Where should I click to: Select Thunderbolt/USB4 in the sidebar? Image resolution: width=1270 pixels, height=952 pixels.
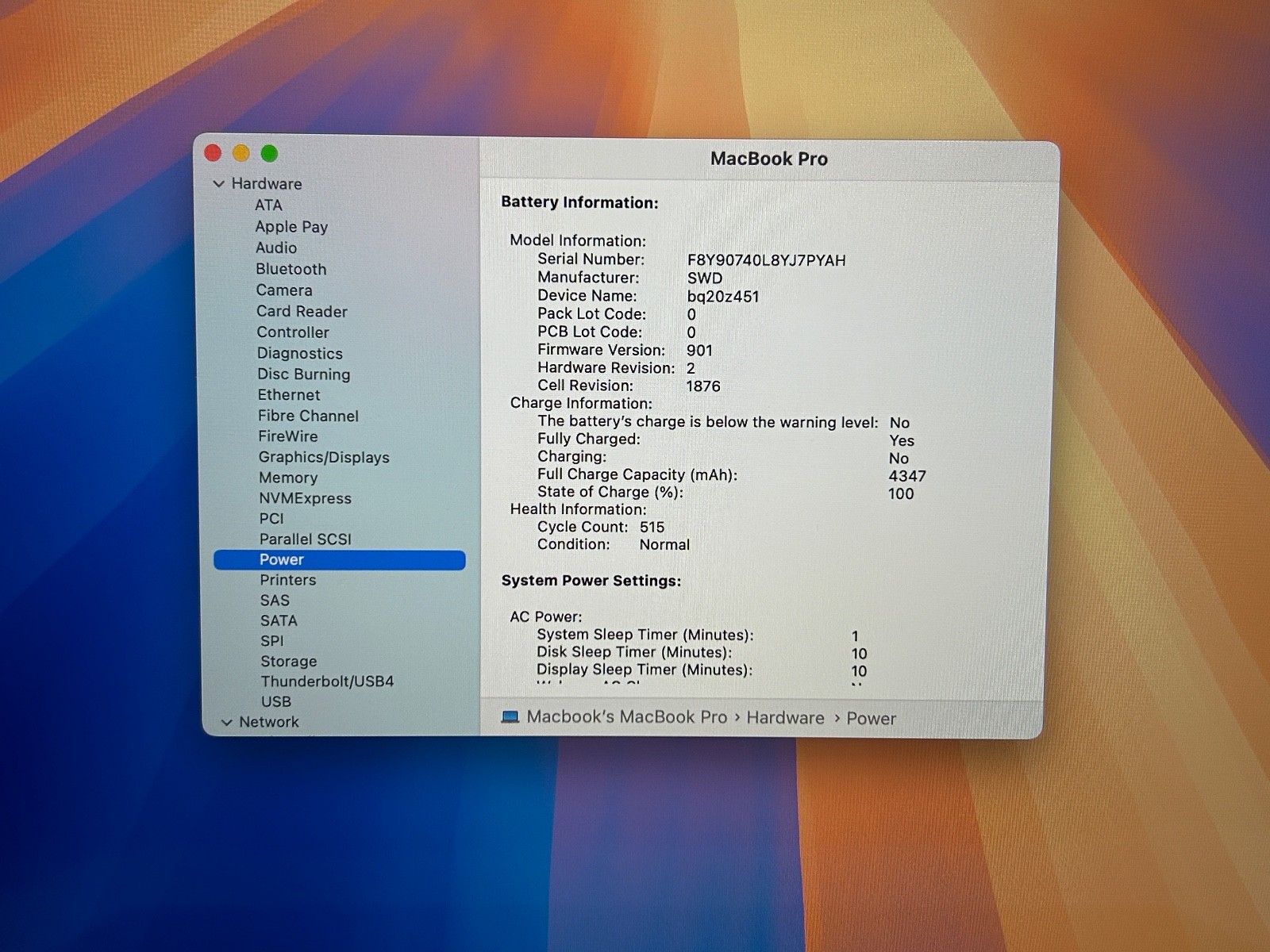(327, 681)
